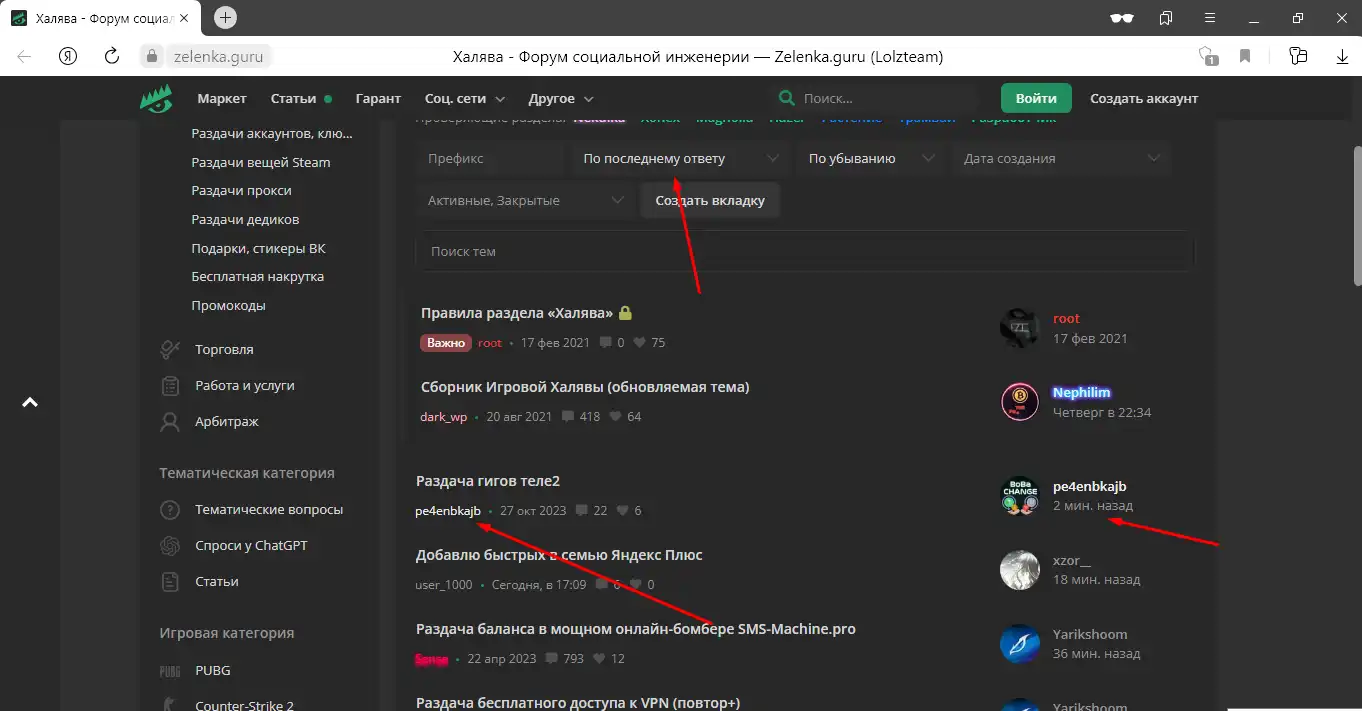This screenshot has width=1362, height=711.
Task: Click the Yandex home button
Action: click(68, 56)
